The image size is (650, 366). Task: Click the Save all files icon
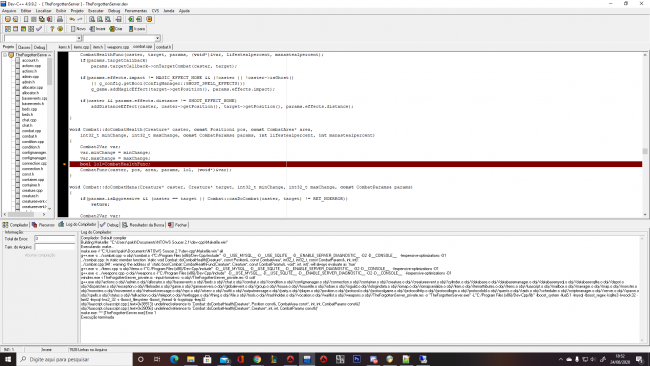tap(41, 19)
